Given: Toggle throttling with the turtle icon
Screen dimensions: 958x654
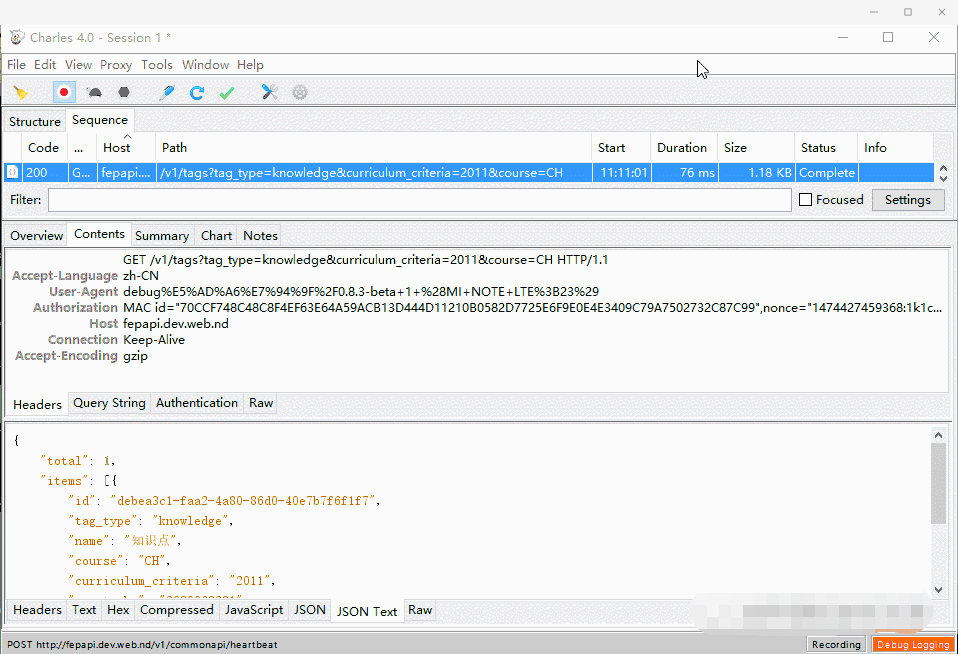Looking at the screenshot, I should tap(94, 92).
